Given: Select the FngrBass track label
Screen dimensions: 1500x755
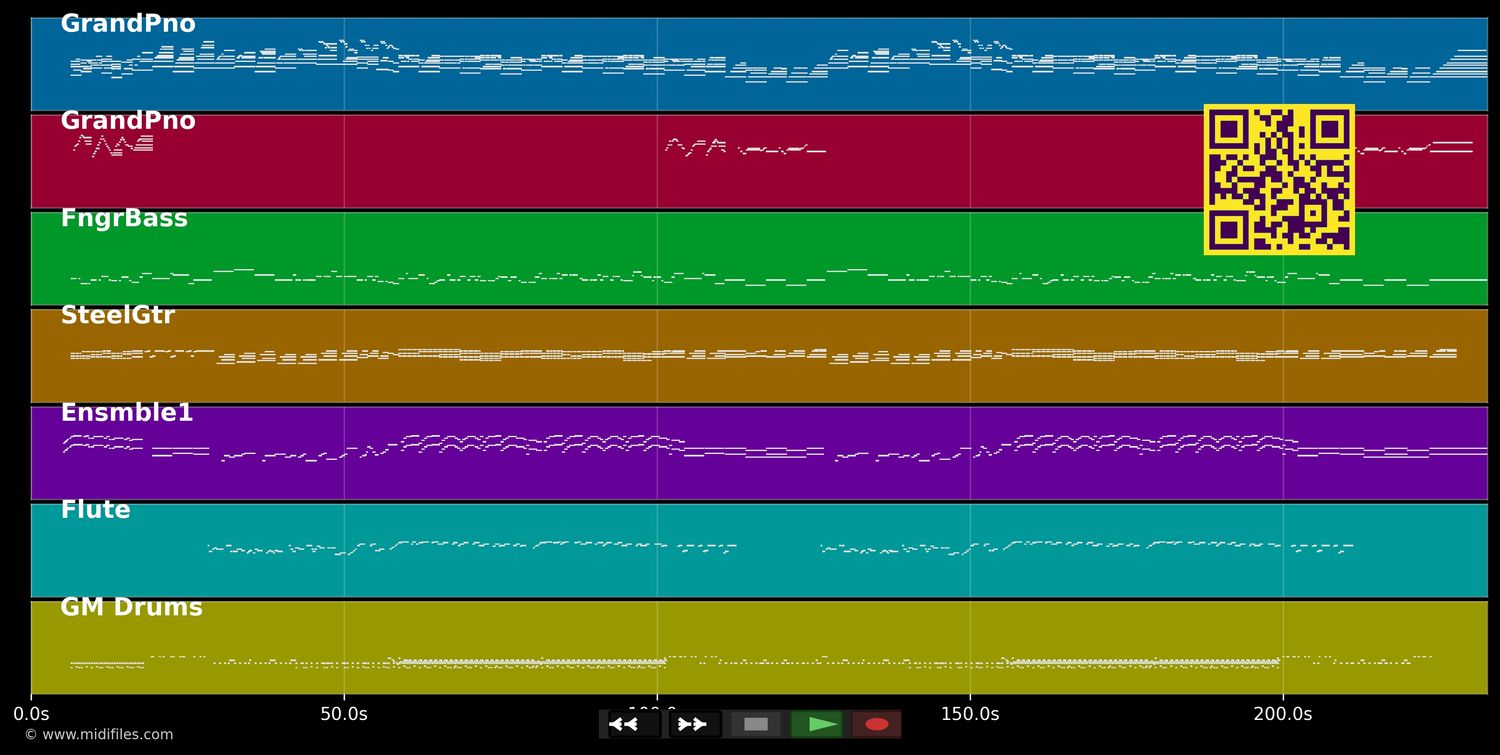Looking at the screenshot, I should (x=124, y=219).
